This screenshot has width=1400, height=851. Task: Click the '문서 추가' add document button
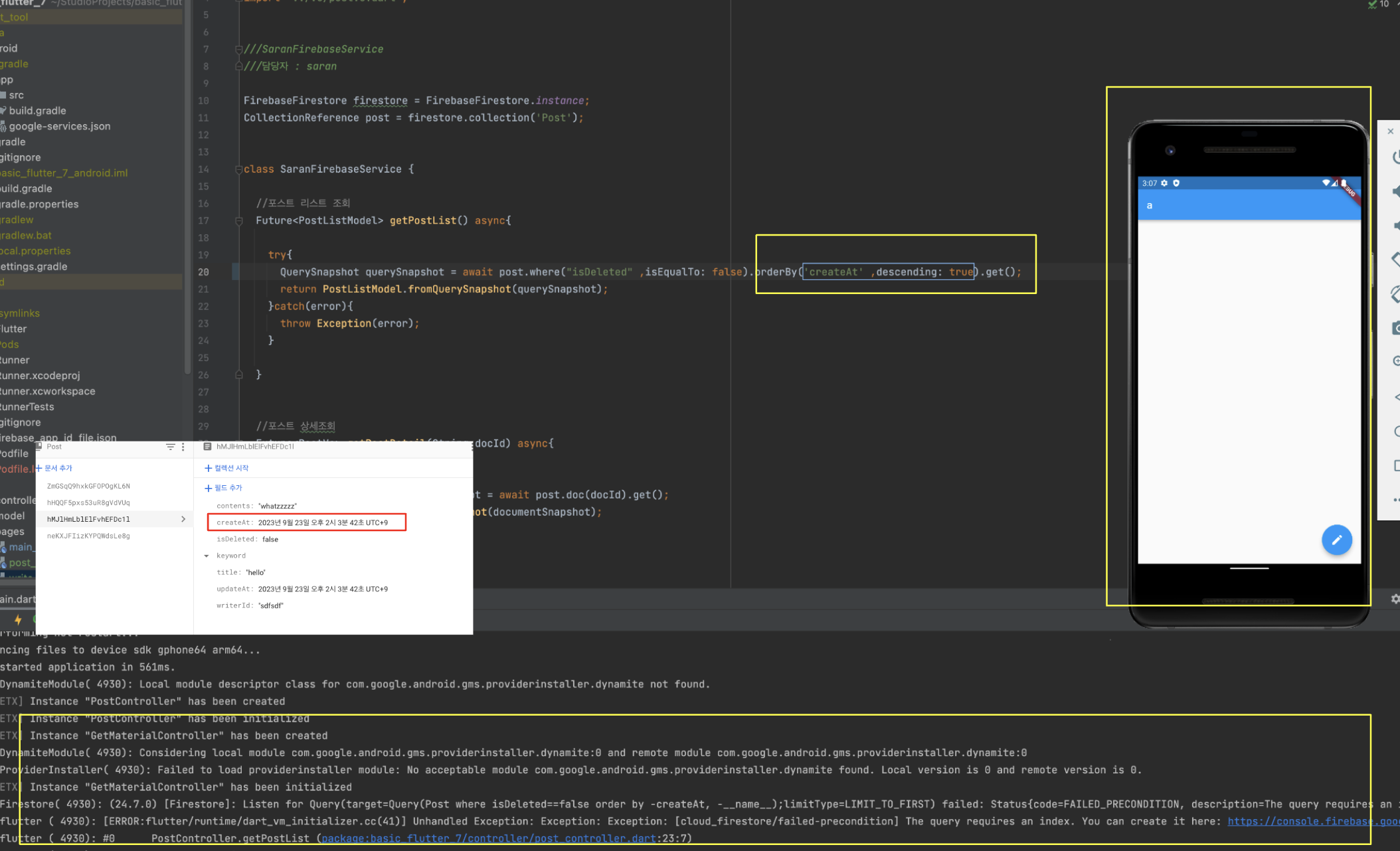click(54, 468)
